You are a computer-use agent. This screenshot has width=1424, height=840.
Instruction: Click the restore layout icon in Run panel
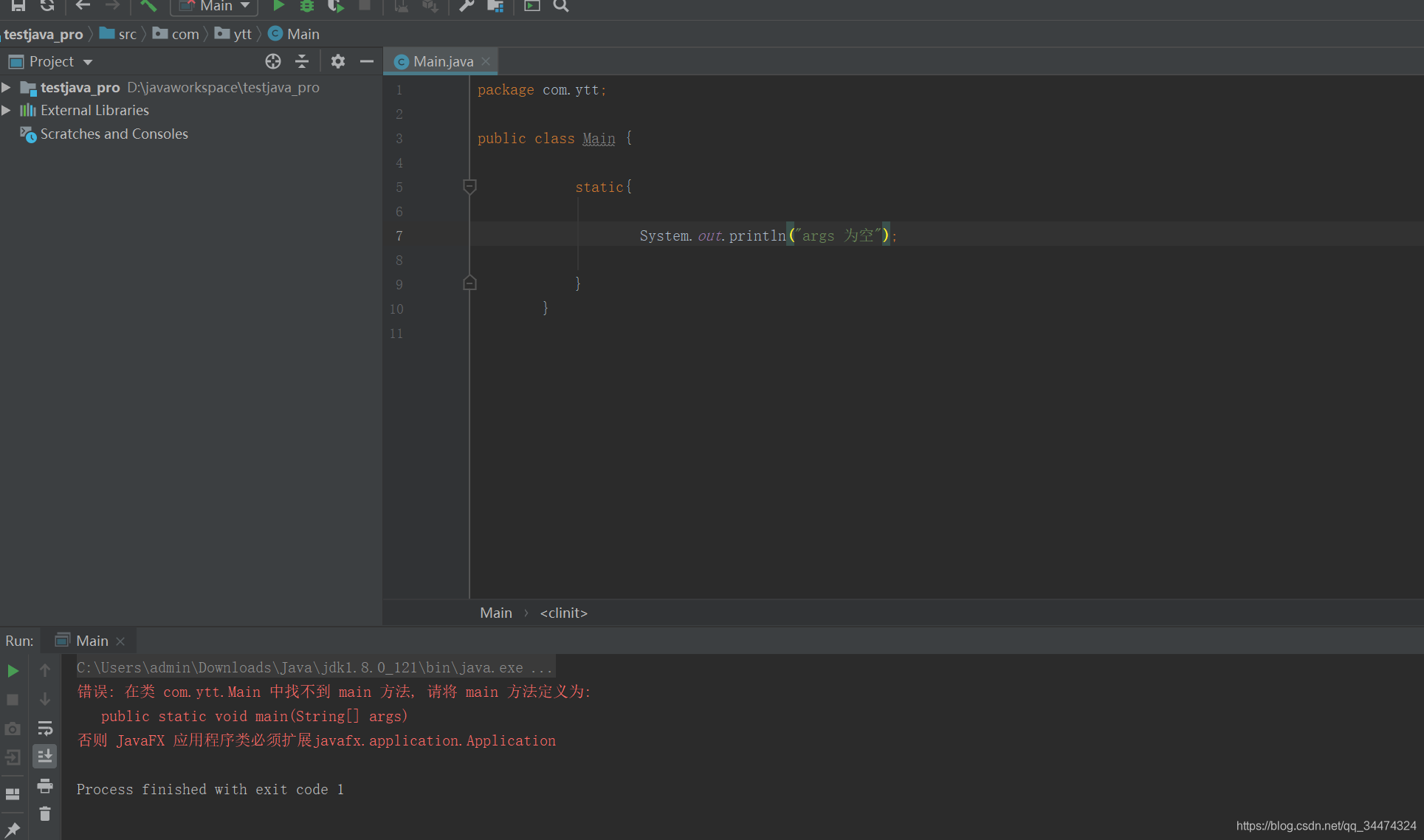(x=13, y=794)
